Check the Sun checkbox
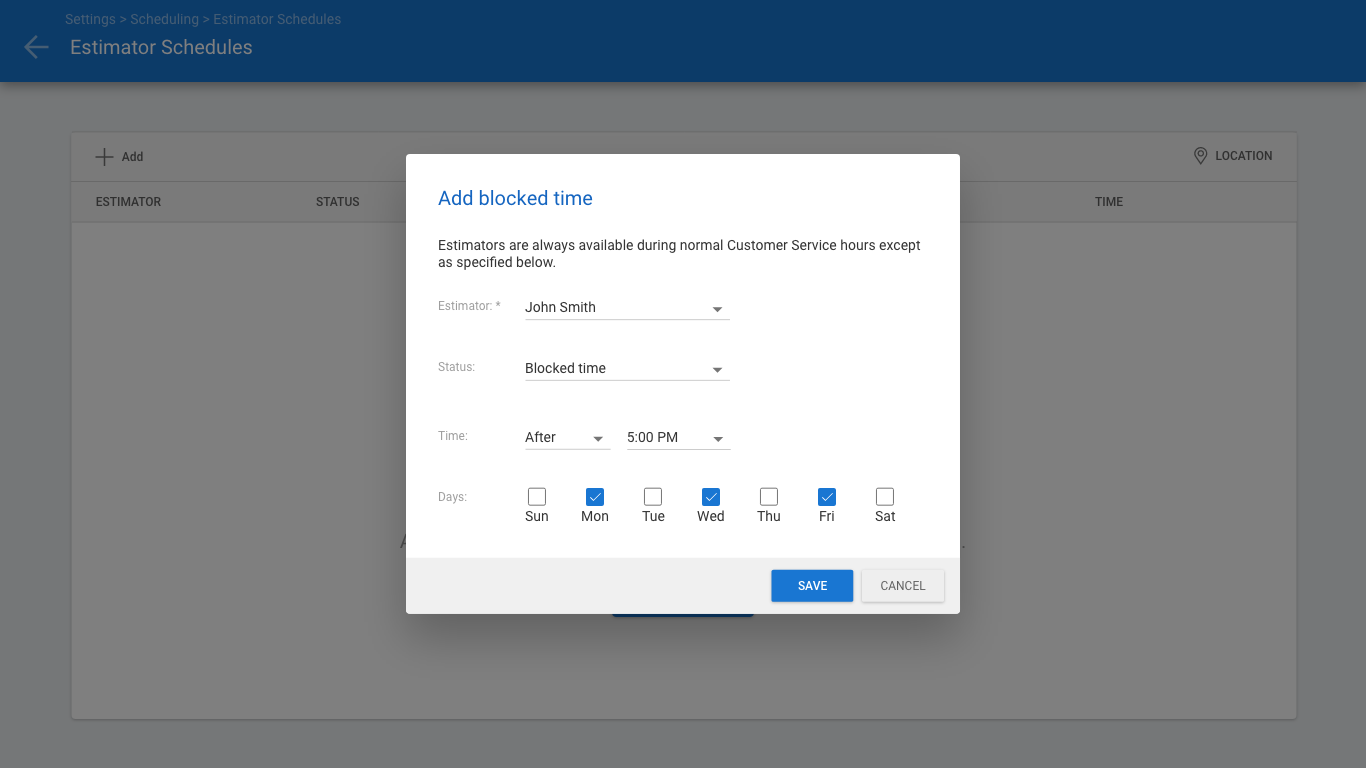This screenshot has width=1366, height=768. point(537,496)
